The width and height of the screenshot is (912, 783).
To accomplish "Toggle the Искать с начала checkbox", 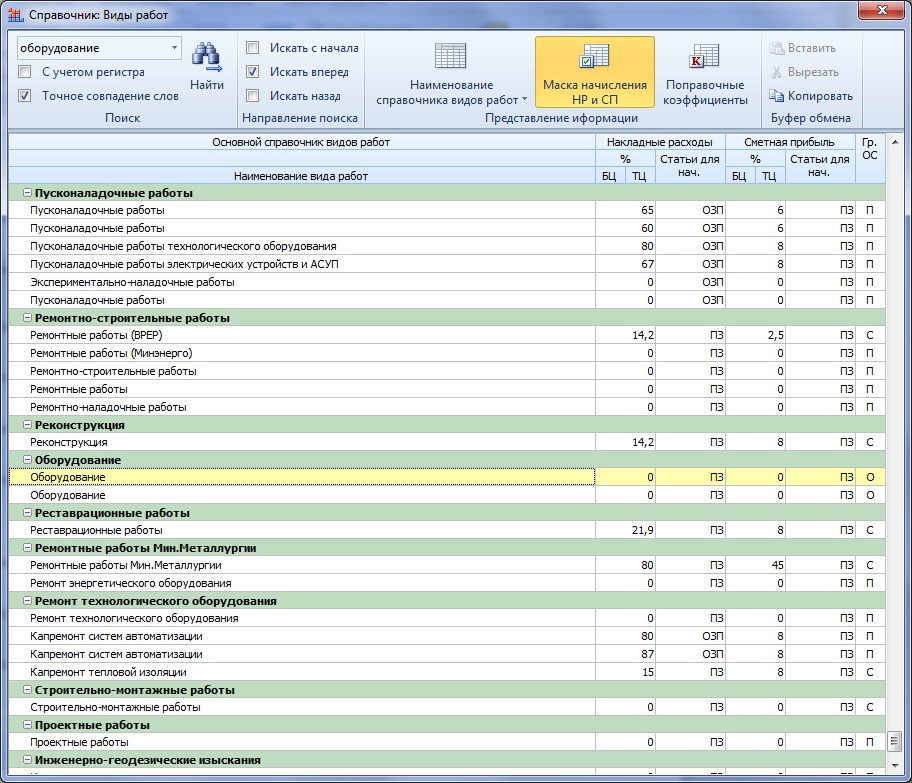I will (x=253, y=48).
